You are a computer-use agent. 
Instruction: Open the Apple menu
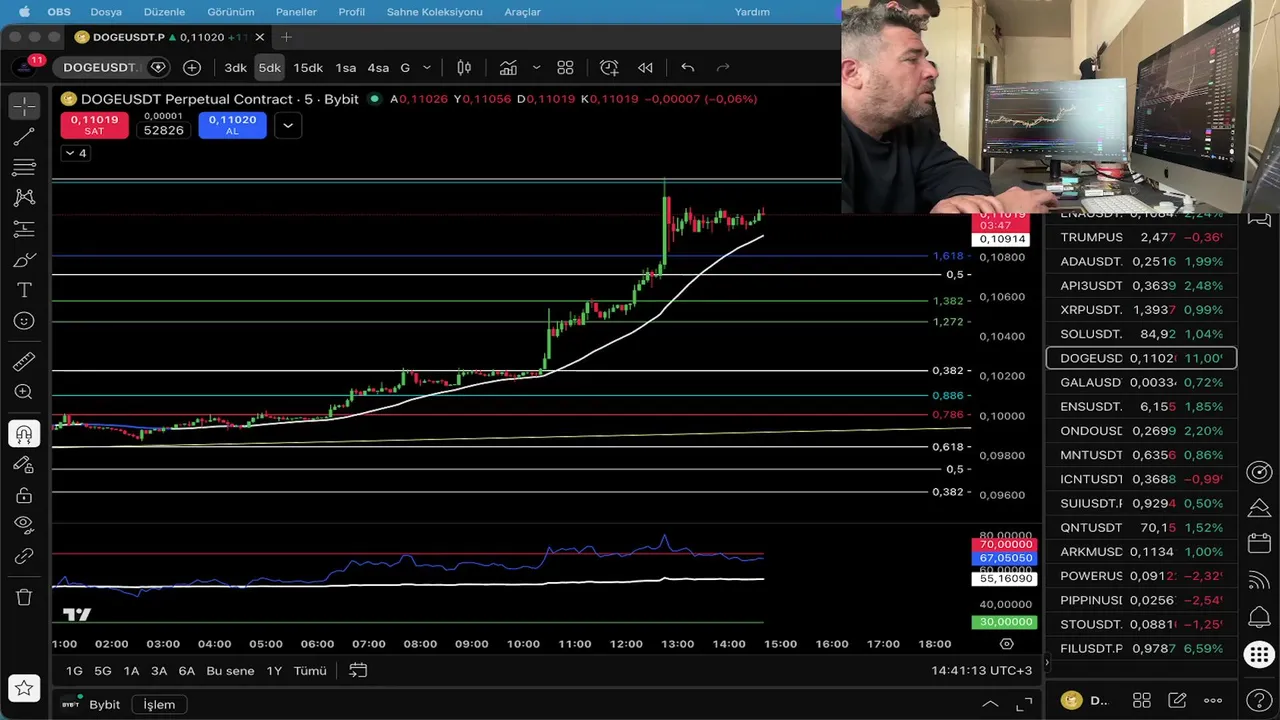(24, 12)
